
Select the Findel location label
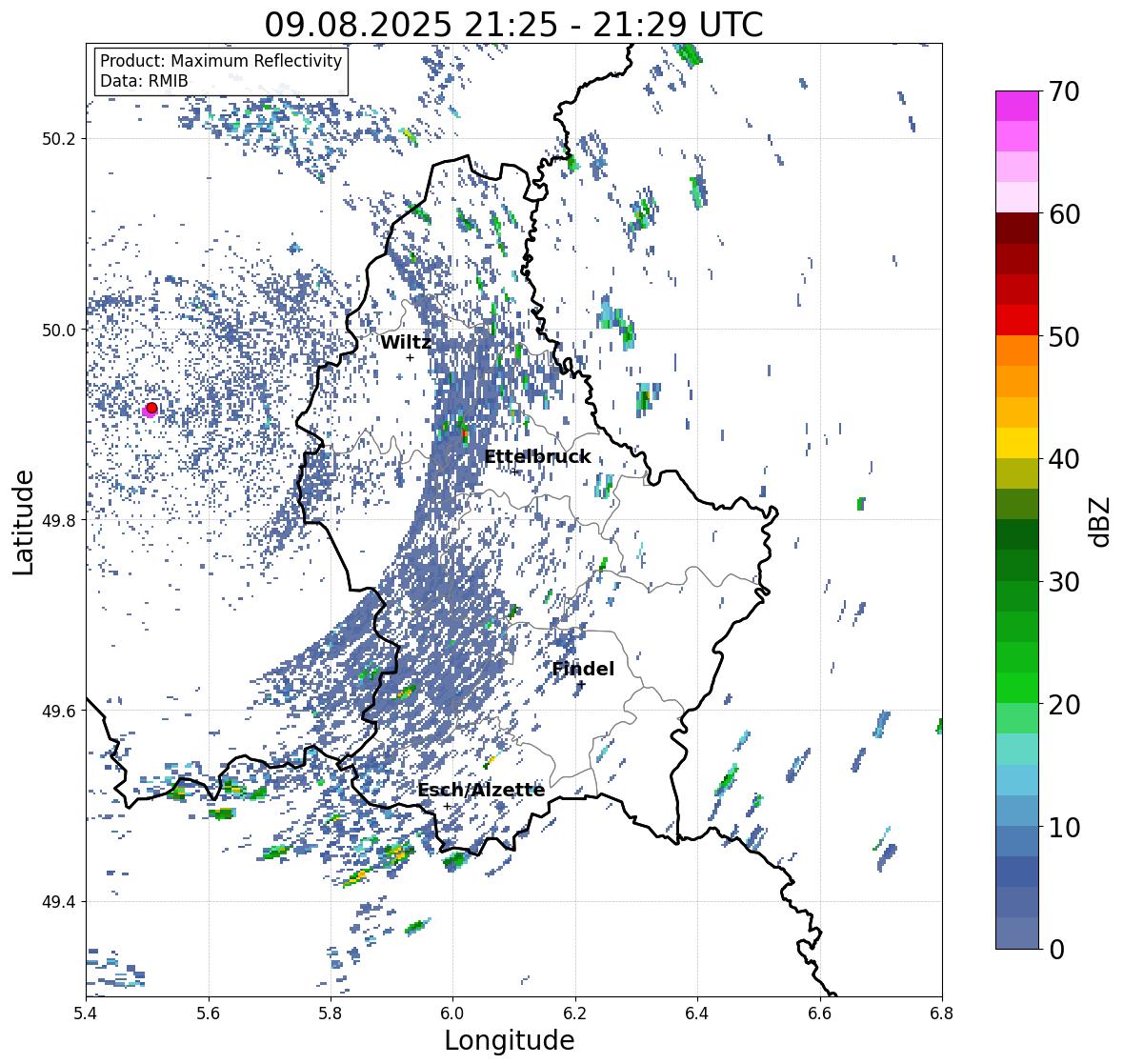pyautogui.click(x=583, y=669)
